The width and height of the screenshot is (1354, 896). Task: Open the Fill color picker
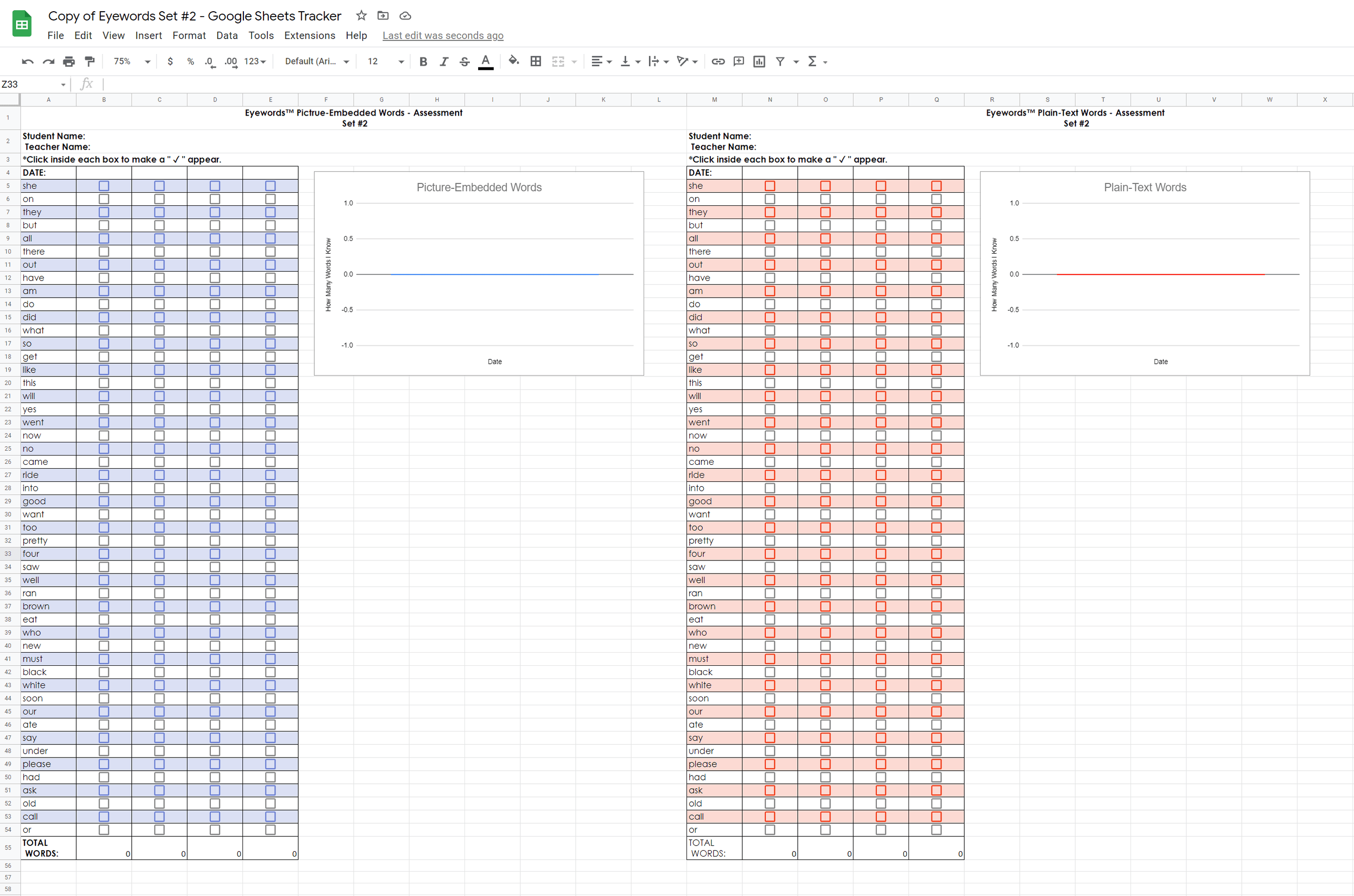click(x=513, y=60)
